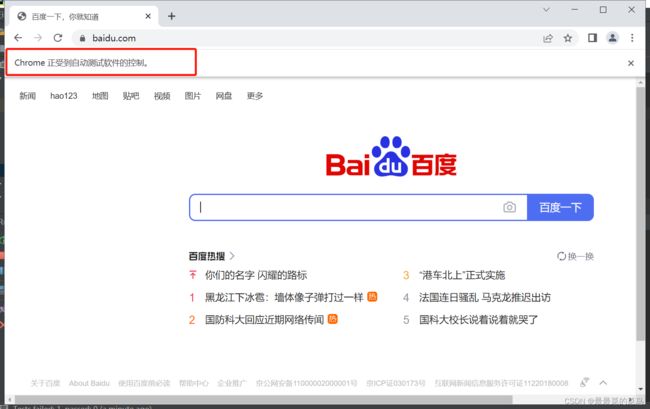Image resolution: width=650 pixels, height=409 pixels.
Task: Expand the 百度热搜 section chevron
Action: click(232, 256)
